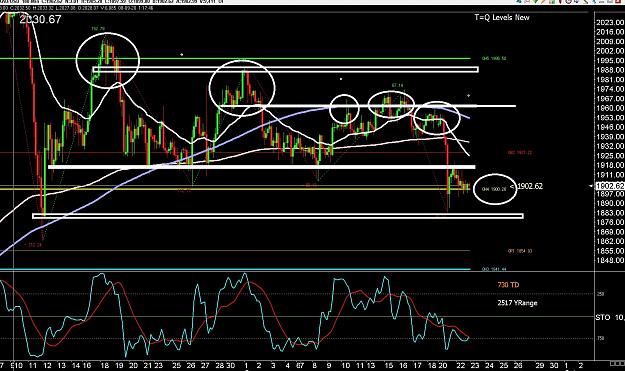Click date 29 on time axis
625x371 pixels.
(539, 365)
